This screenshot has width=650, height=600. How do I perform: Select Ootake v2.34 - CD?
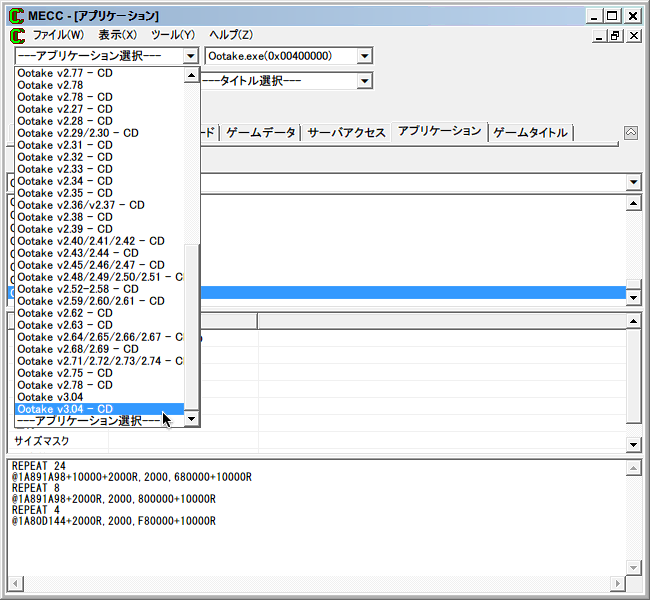coord(99,181)
